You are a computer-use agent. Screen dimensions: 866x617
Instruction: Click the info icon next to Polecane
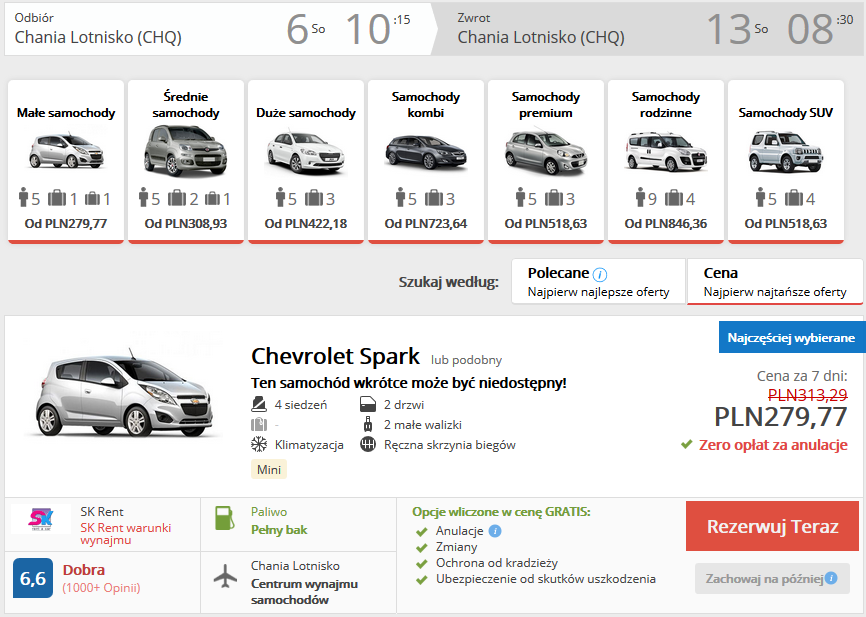[600, 274]
